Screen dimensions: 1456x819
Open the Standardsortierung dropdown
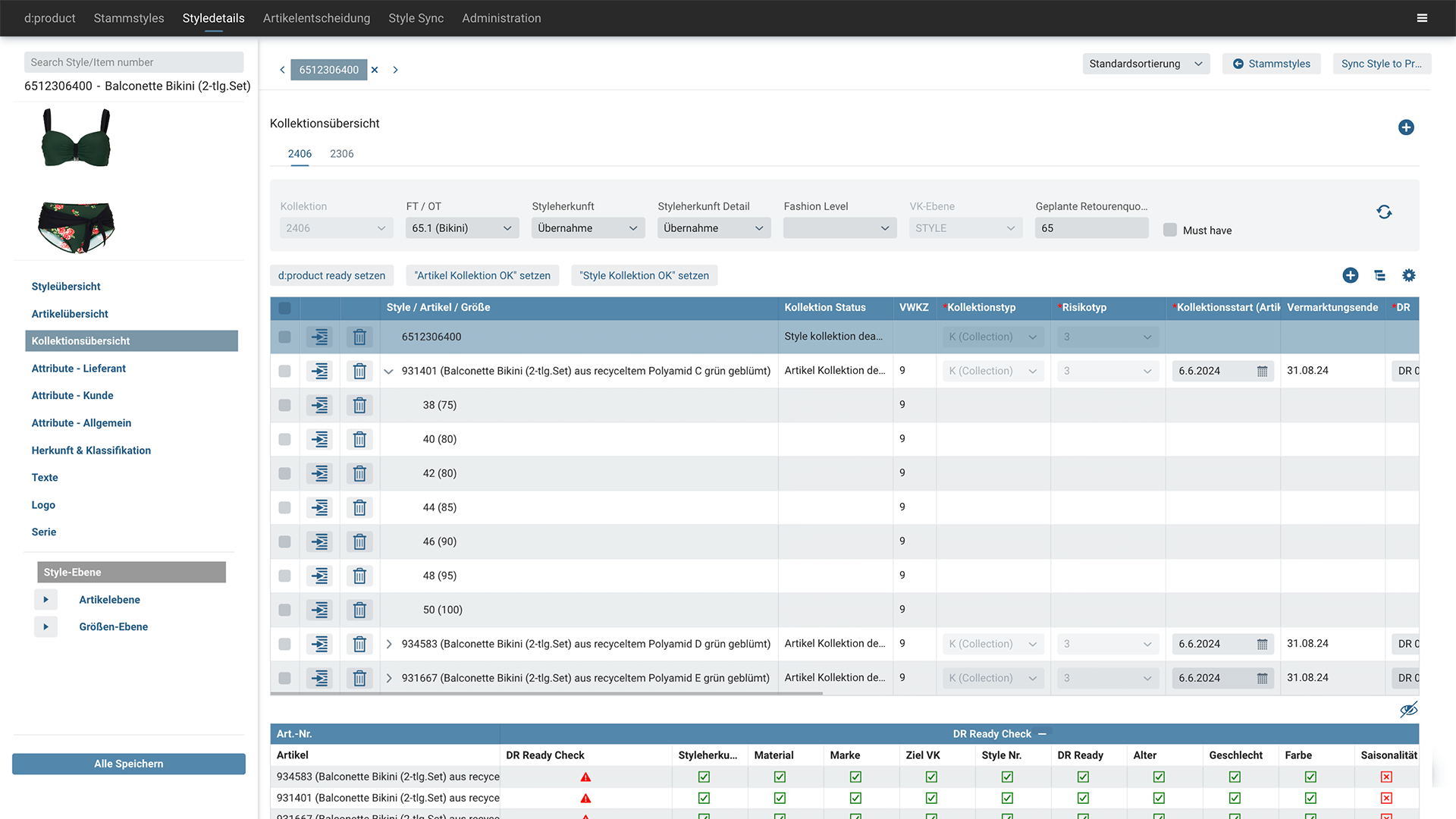pos(1145,64)
